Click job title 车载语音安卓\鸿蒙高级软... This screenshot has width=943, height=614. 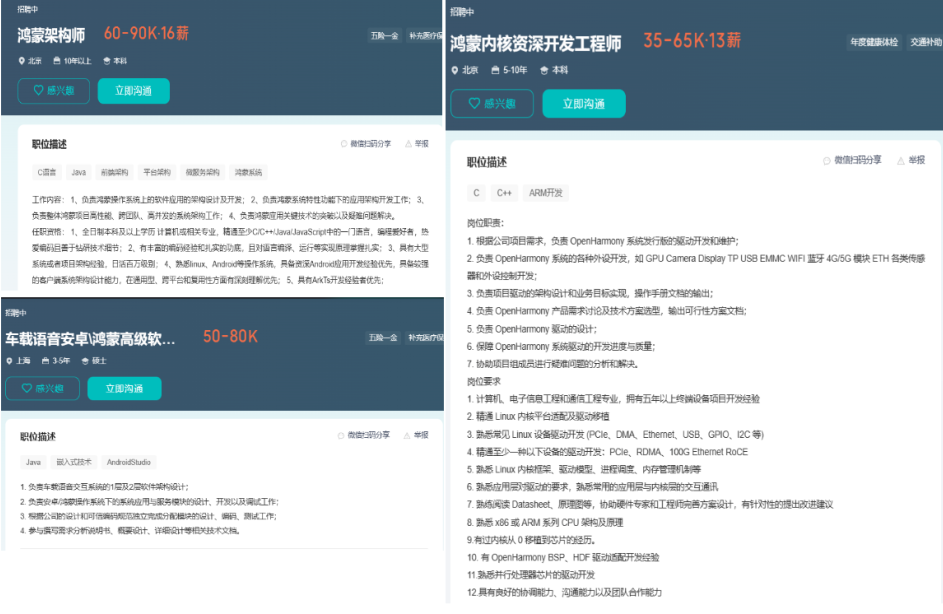click(x=90, y=339)
